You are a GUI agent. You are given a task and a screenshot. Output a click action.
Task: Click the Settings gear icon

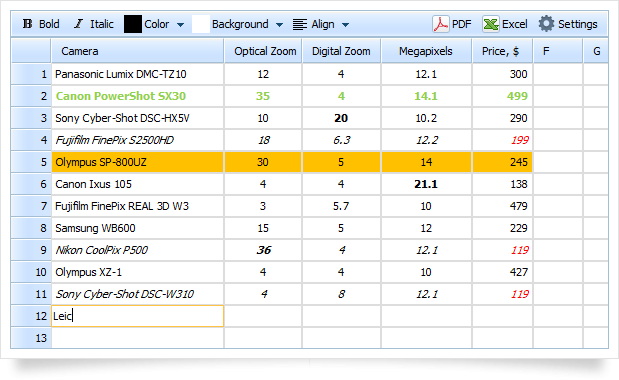546,24
